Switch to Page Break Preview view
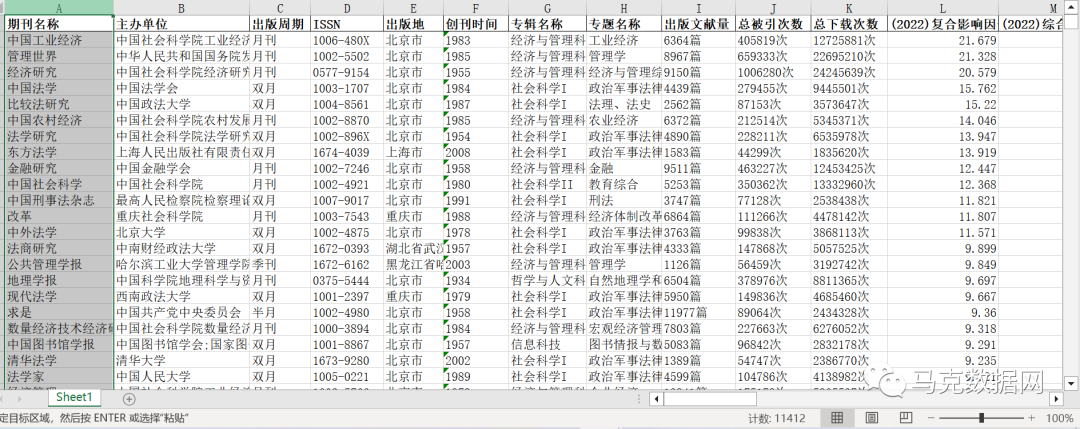Viewport: 1080px width, 429px height. click(906, 417)
